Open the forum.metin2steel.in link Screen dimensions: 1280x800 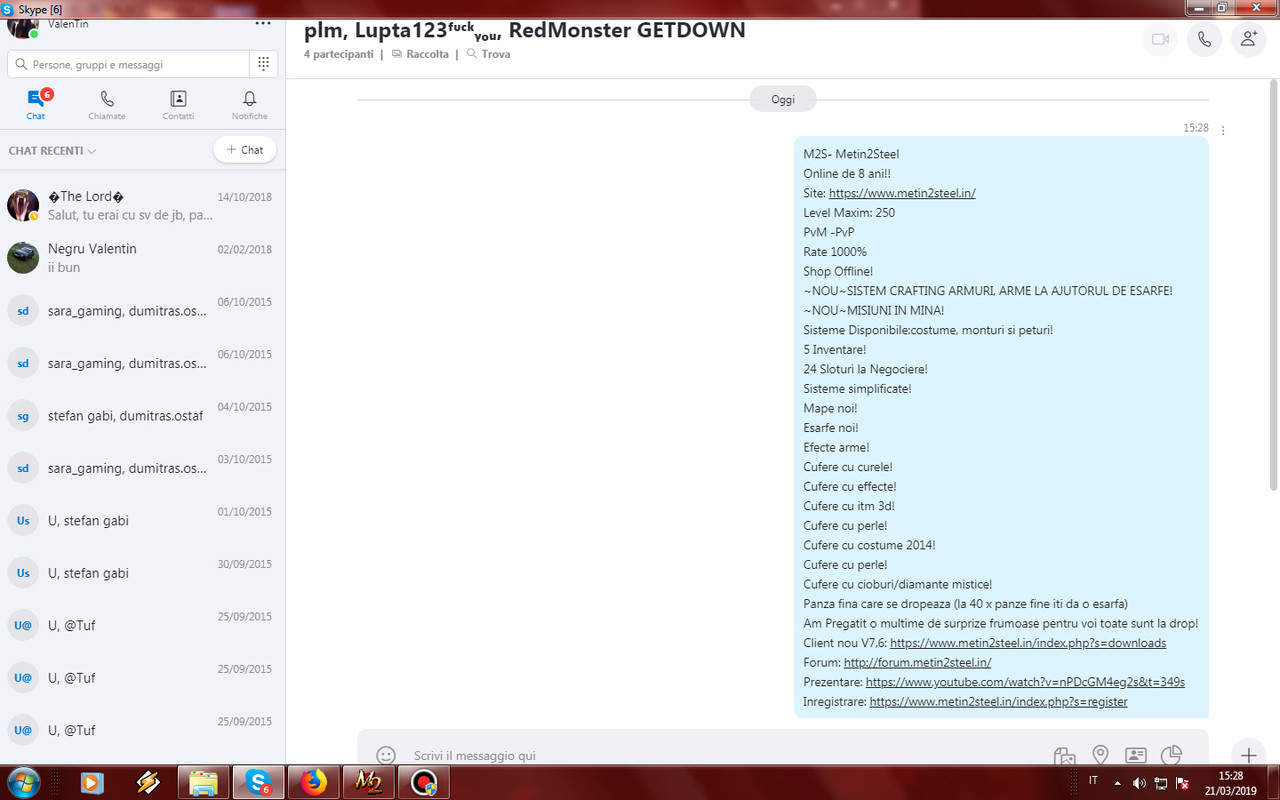[917, 662]
